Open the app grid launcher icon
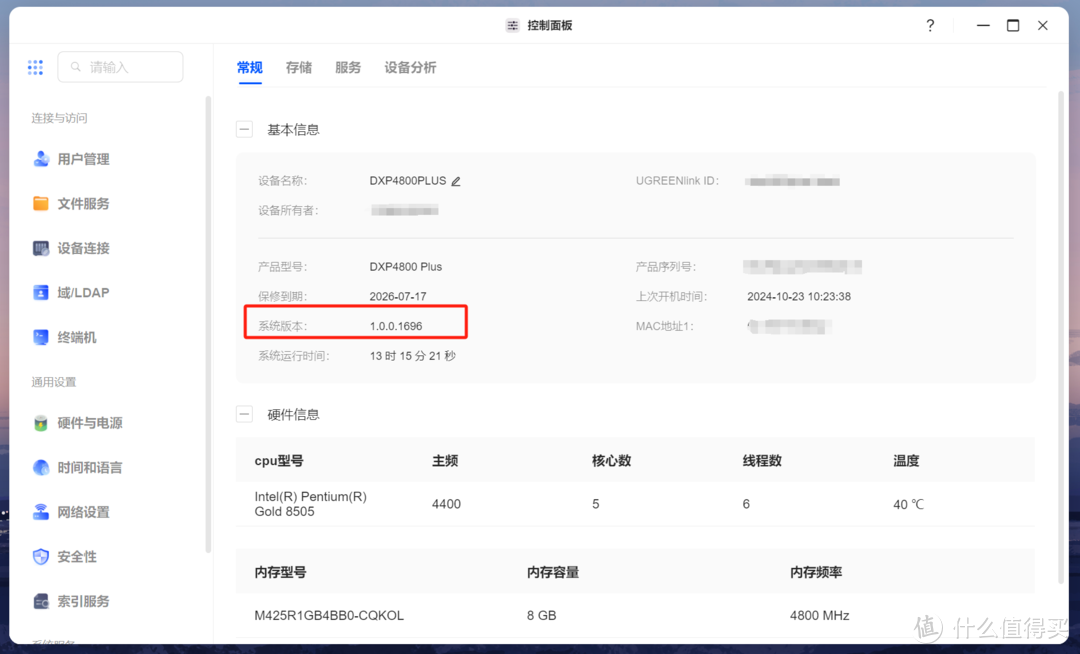This screenshot has width=1080, height=654. point(35,67)
